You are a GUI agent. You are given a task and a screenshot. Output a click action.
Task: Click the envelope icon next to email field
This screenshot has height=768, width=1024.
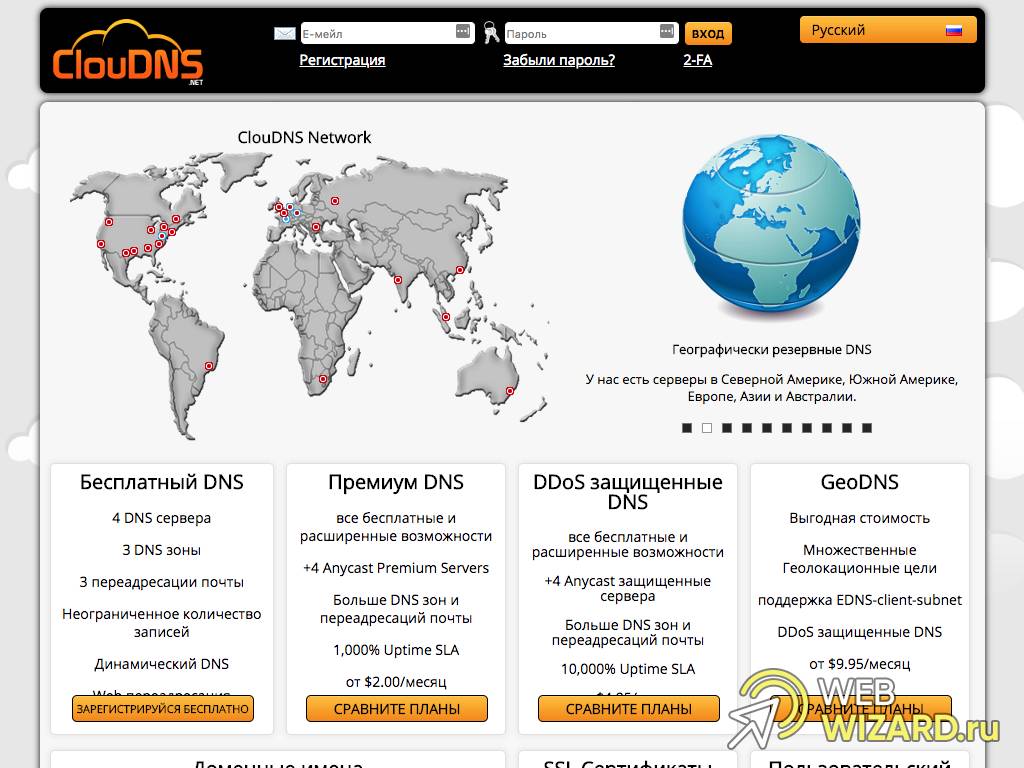(283, 31)
